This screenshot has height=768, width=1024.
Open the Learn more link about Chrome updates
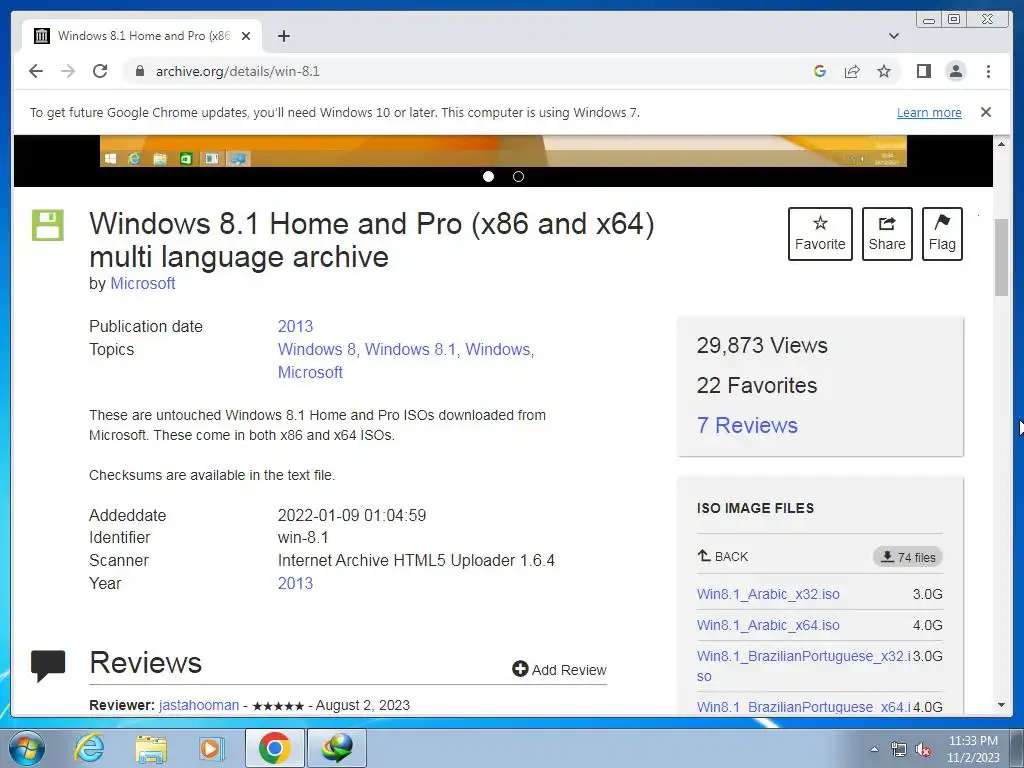929,112
